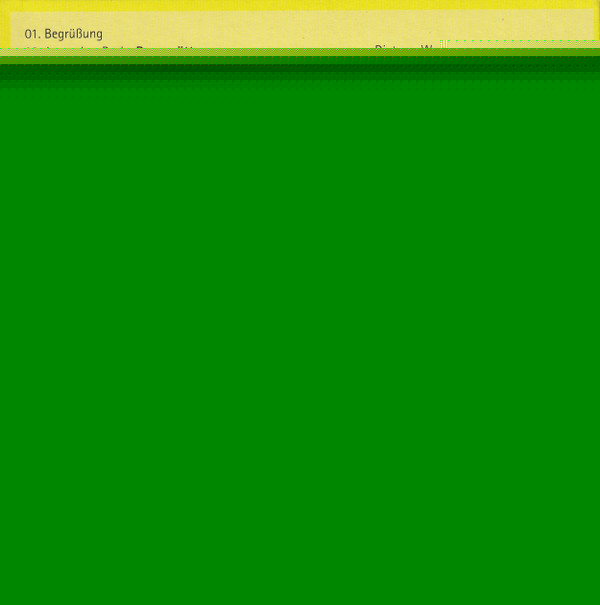Click the center of the large green area
The width and height of the screenshot is (600, 605).
click(x=300, y=340)
